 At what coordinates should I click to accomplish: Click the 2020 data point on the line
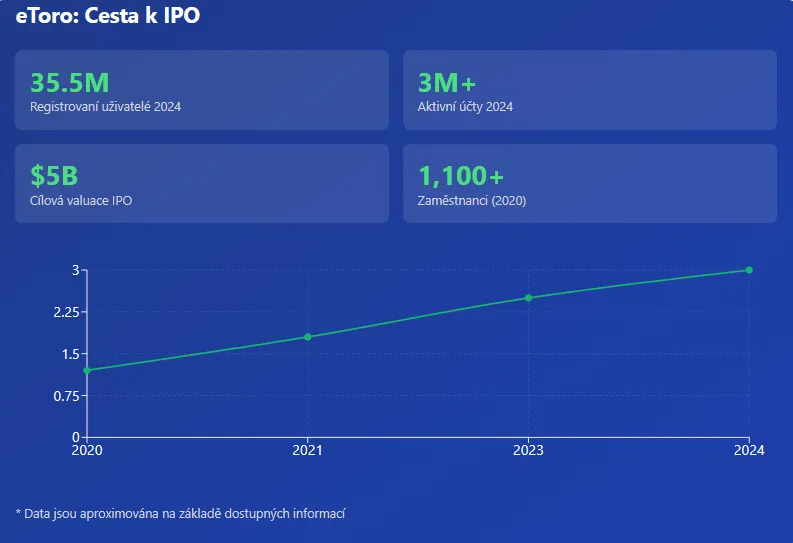pyautogui.click(x=87, y=370)
